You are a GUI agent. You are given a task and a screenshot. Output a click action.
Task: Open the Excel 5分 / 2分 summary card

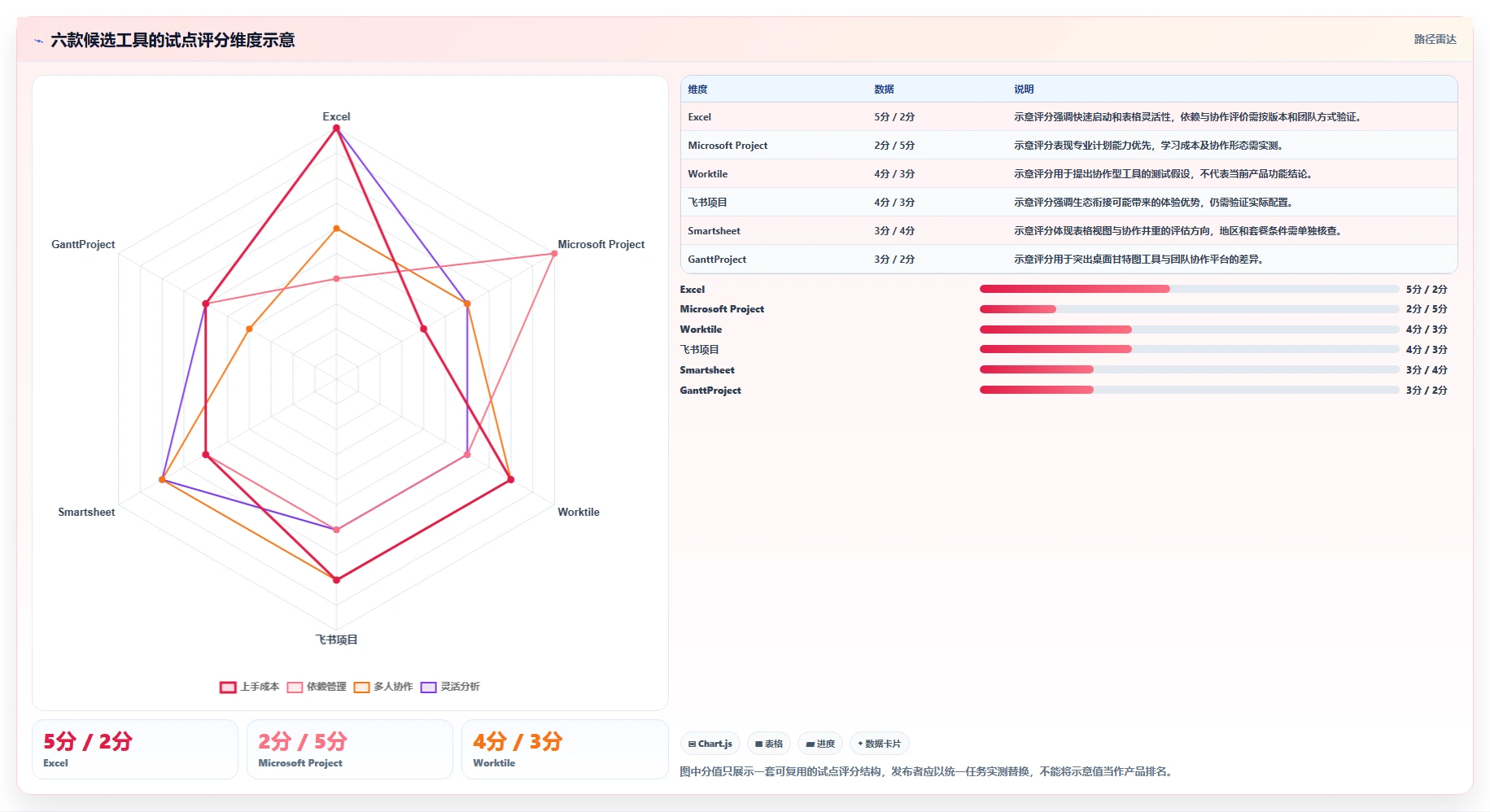point(135,749)
